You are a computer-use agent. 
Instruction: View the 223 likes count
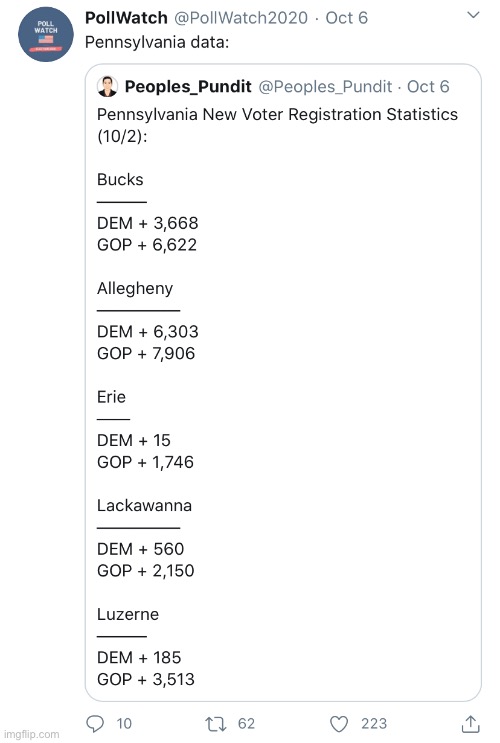click(374, 724)
